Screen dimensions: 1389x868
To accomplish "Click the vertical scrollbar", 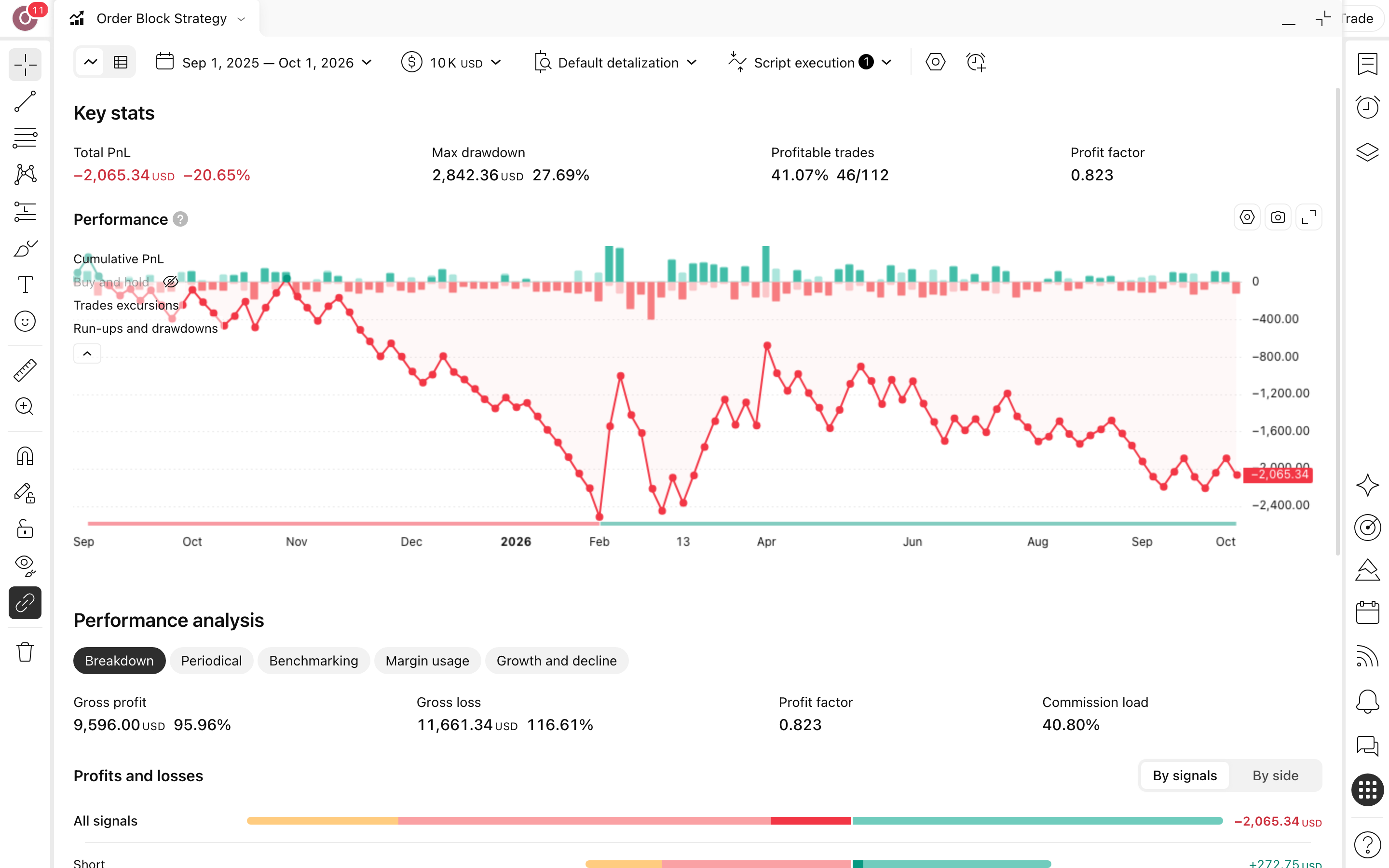I will coord(1337,322).
